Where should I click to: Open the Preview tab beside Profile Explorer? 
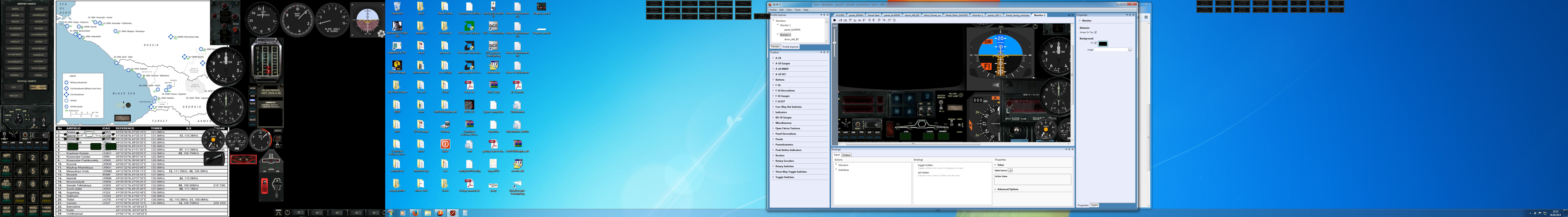click(776, 46)
